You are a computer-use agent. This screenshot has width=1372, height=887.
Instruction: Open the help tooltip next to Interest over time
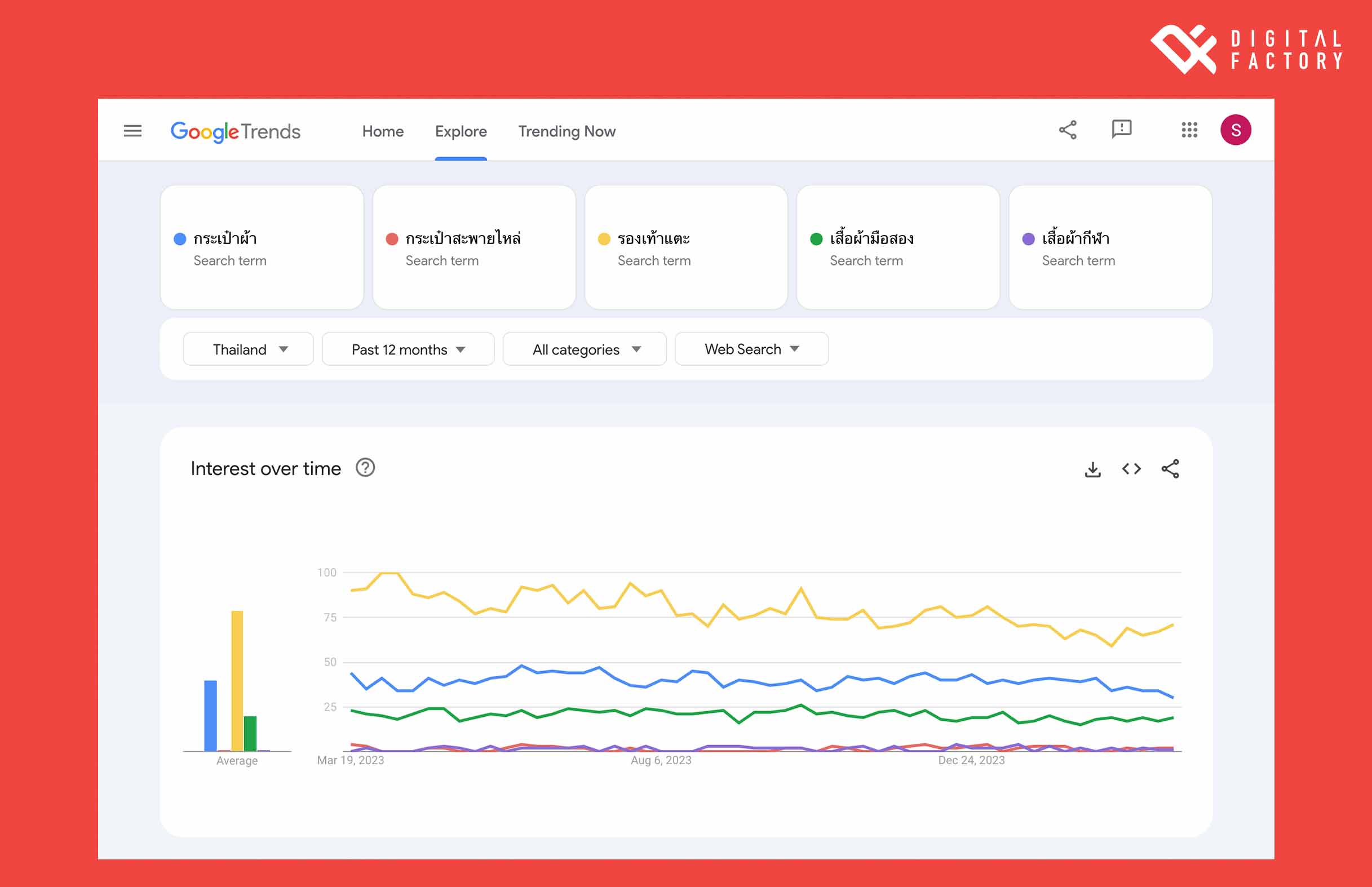(x=366, y=468)
